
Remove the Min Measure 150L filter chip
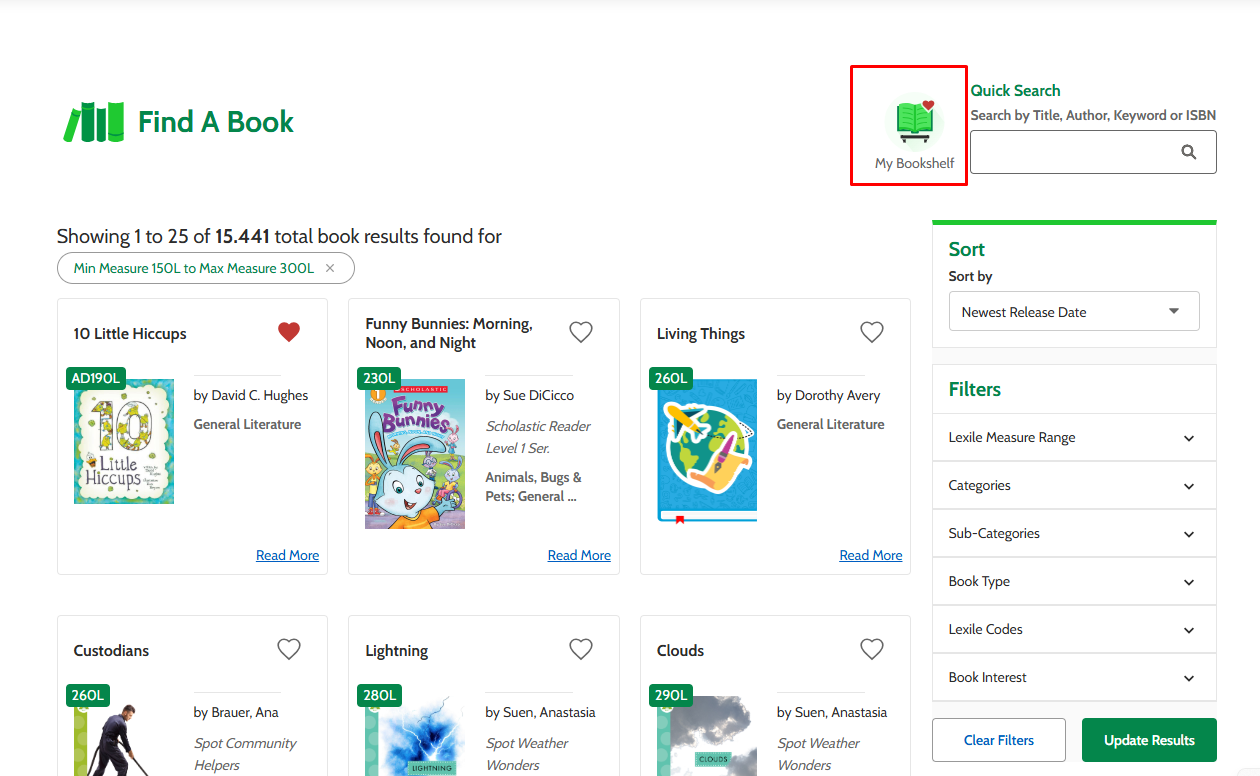(x=330, y=268)
